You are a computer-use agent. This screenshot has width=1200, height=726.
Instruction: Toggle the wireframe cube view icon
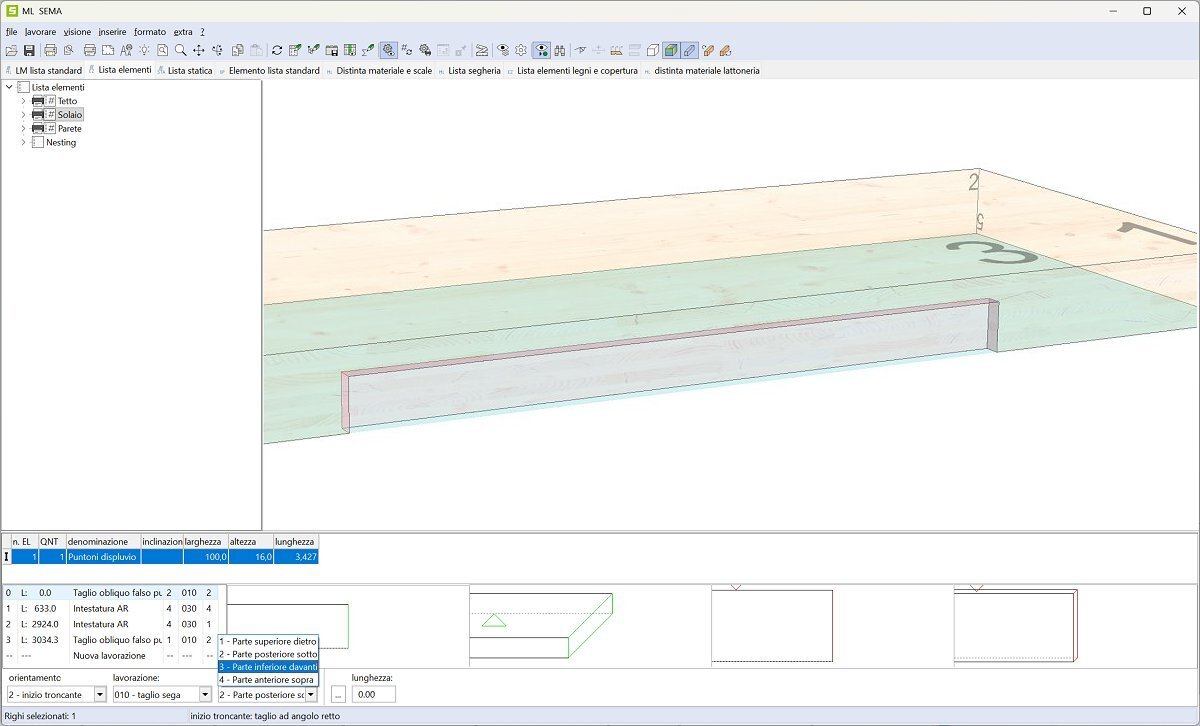click(653, 50)
